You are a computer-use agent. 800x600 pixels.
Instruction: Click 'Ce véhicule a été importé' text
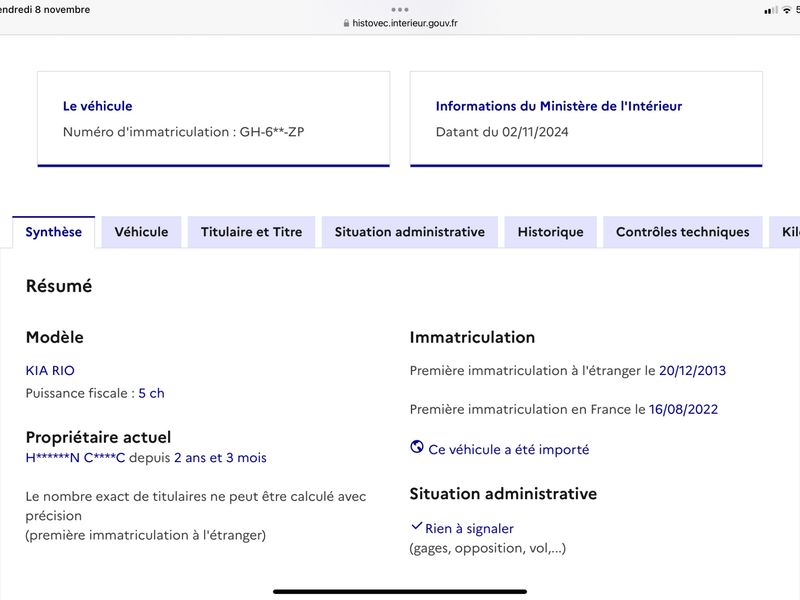coord(509,449)
